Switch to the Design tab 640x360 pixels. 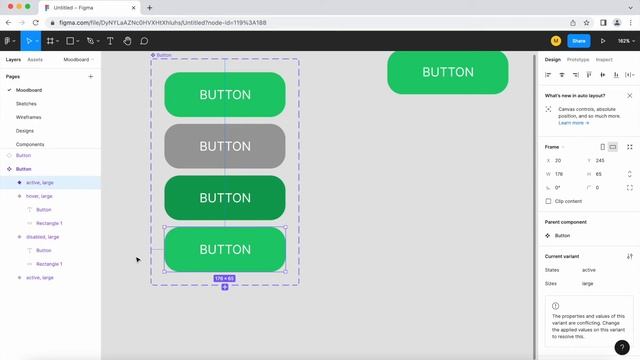553,60
